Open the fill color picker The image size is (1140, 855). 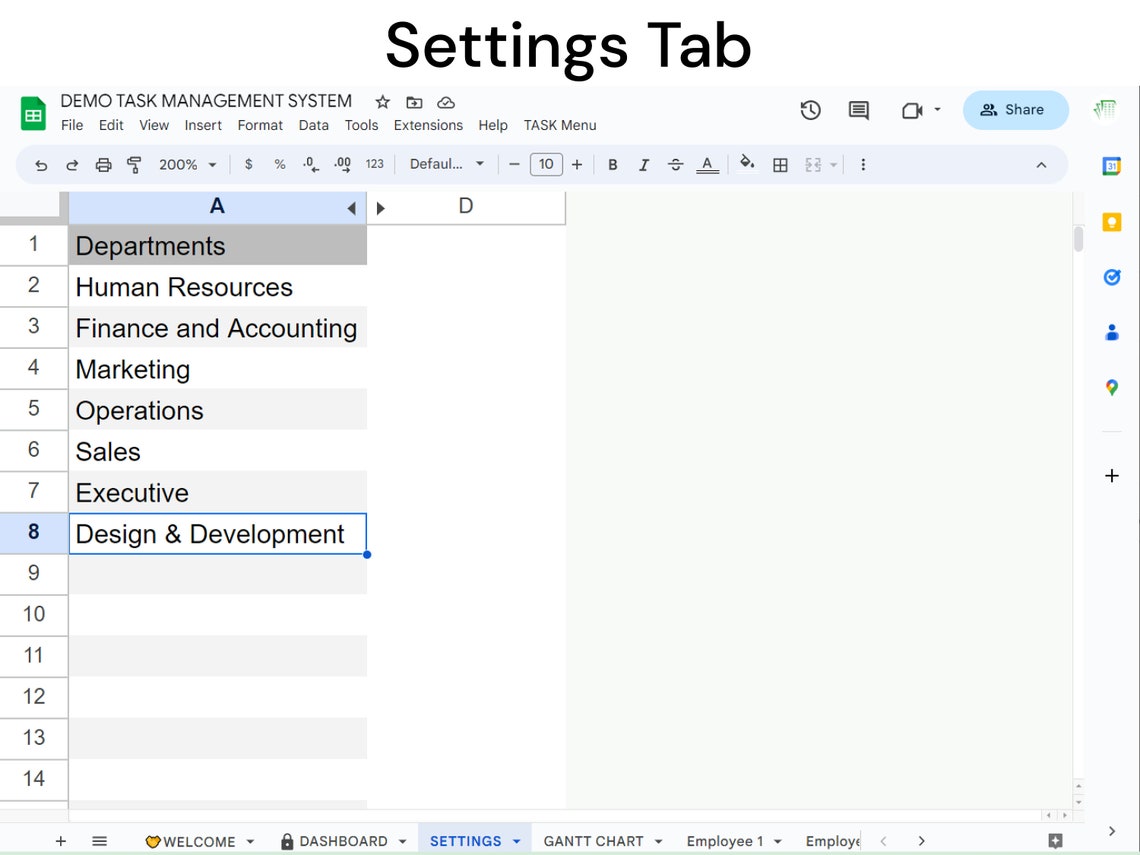(748, 164)
